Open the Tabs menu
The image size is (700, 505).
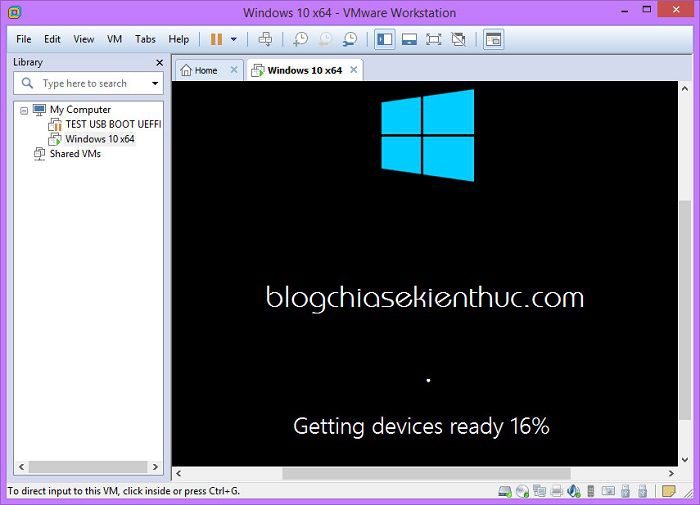click(x=145, y=39)
